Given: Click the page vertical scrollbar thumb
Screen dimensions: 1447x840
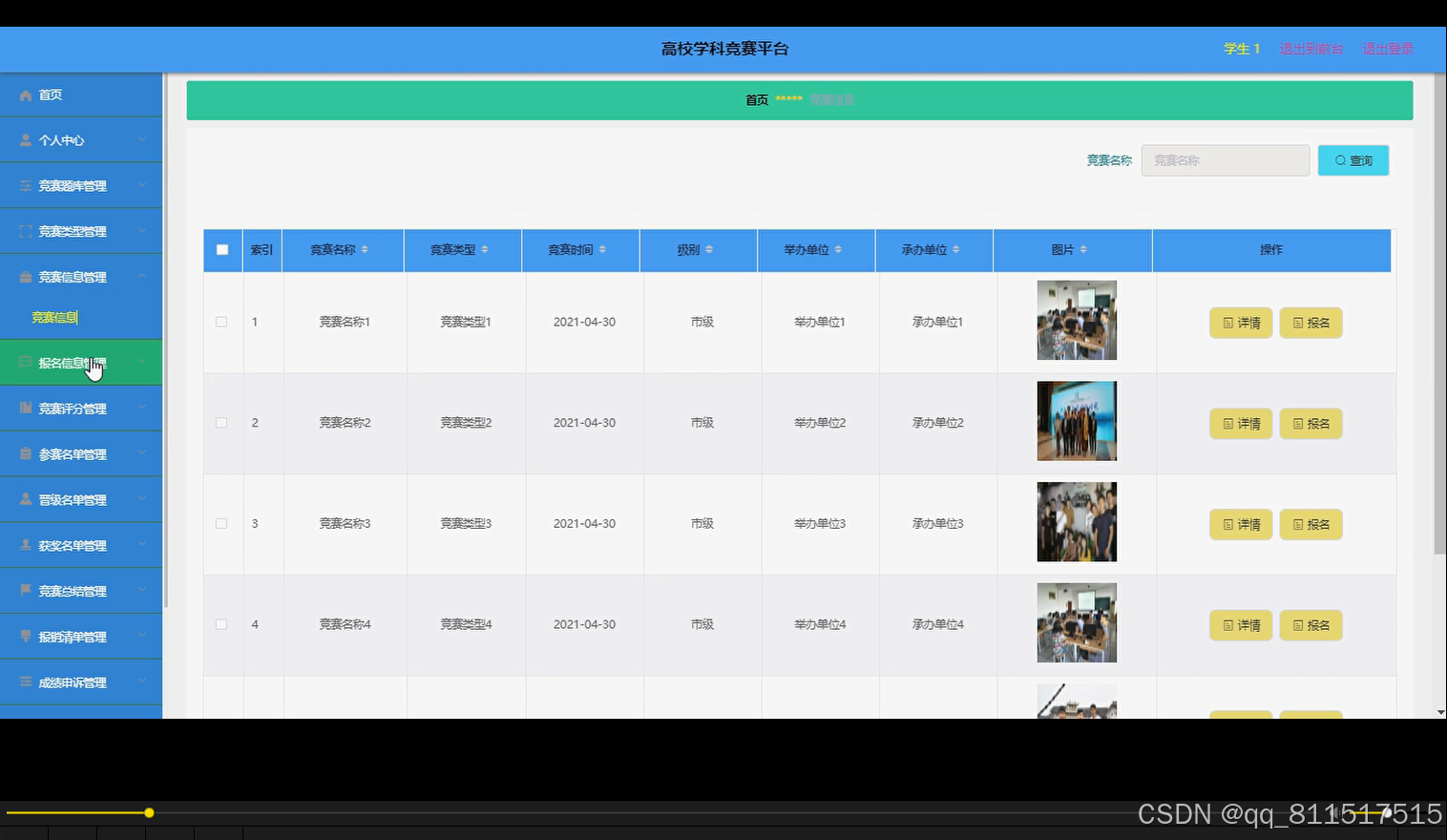Looking at the screenshot, I should (1440, 315).
